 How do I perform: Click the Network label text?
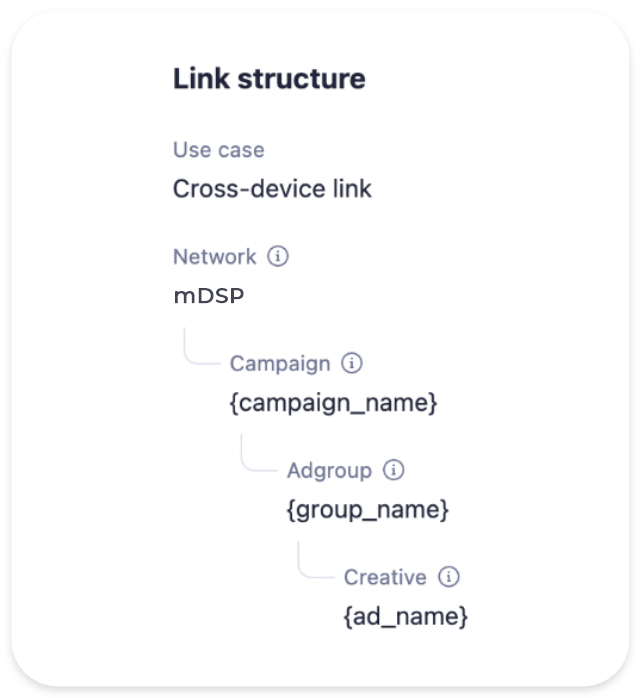214,257
